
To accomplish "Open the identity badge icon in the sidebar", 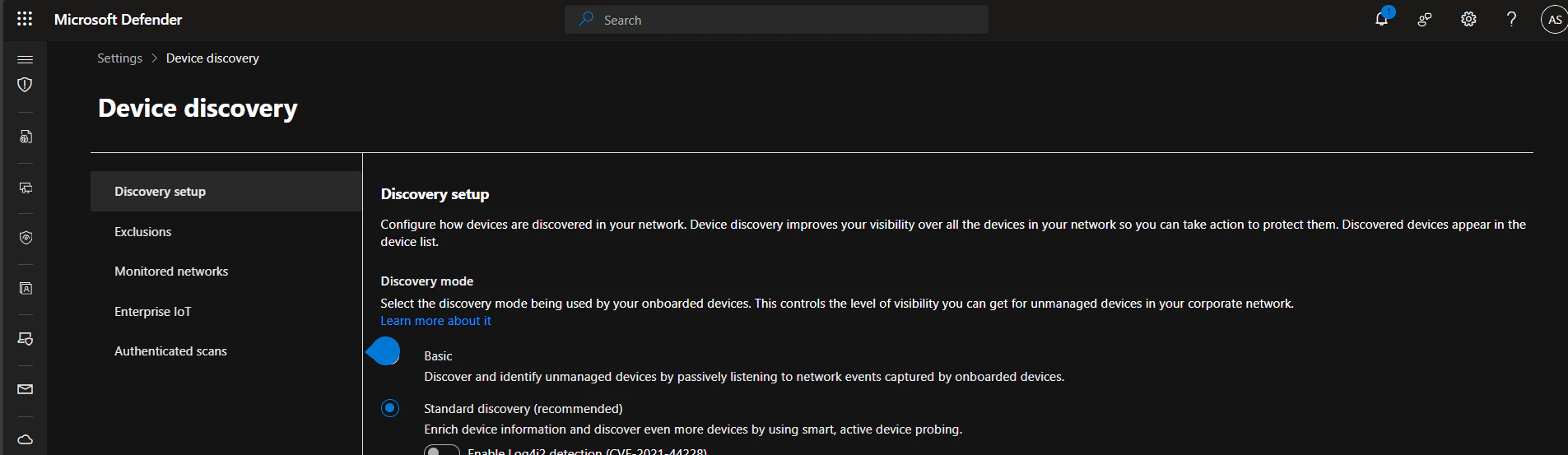I will tap(26, 289).
